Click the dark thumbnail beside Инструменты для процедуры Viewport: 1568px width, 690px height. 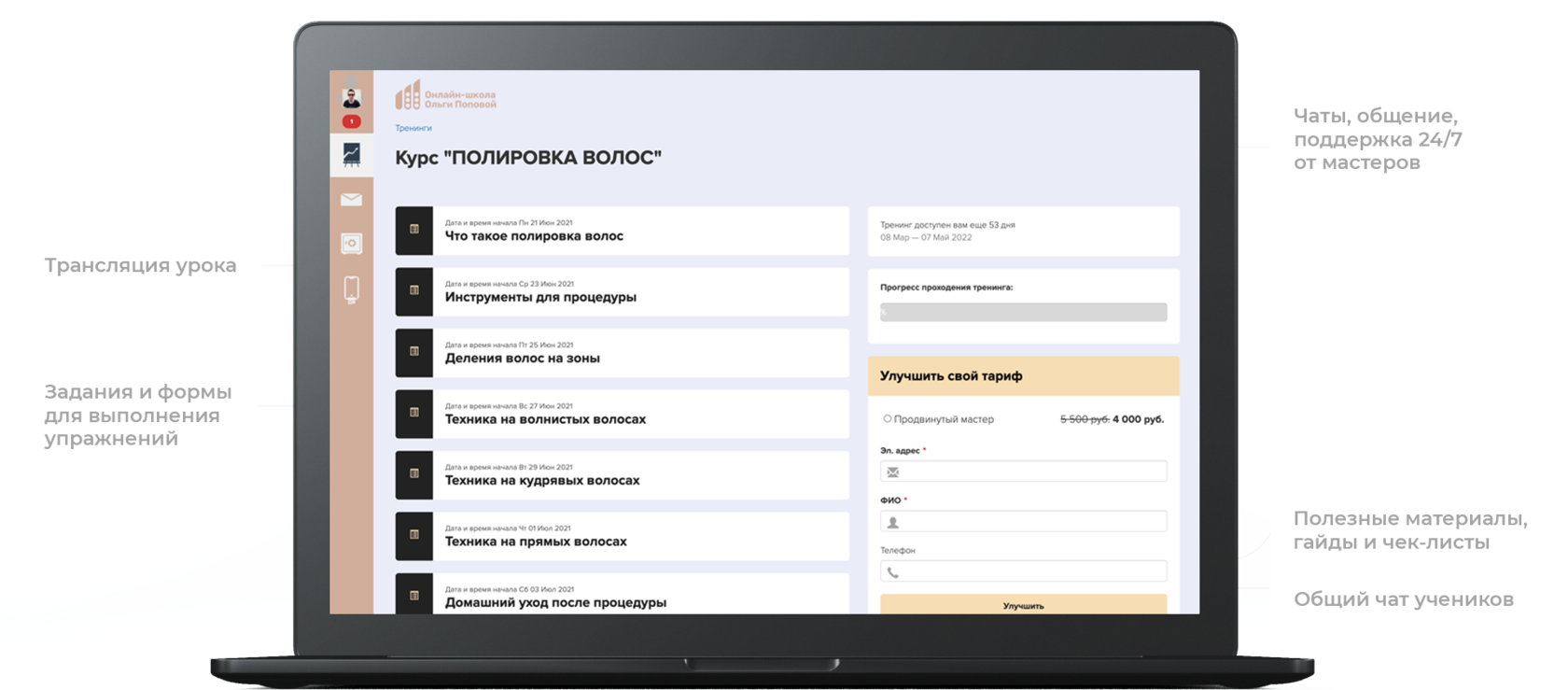[x=413, y=291]
